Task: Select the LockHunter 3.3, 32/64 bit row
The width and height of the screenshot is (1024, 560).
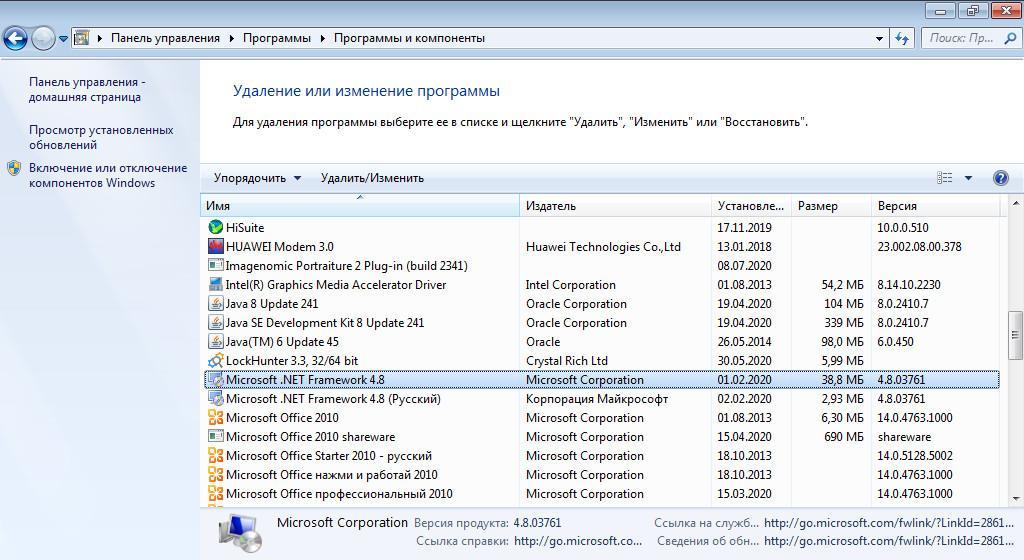Action: point(601,360)
